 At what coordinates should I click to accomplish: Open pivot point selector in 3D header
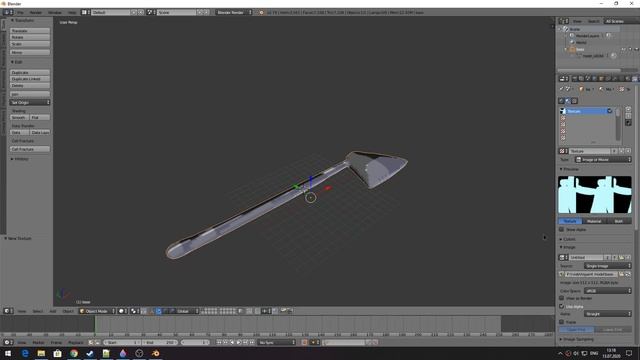coord(135,311)
